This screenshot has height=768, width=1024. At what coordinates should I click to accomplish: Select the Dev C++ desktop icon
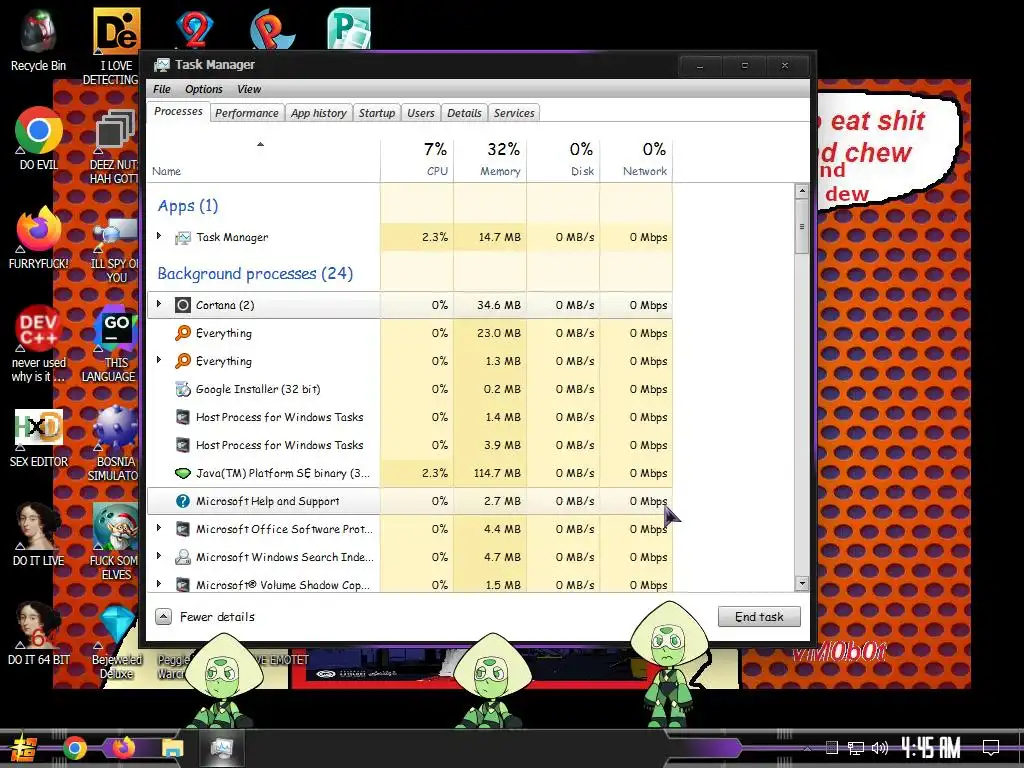39,344
